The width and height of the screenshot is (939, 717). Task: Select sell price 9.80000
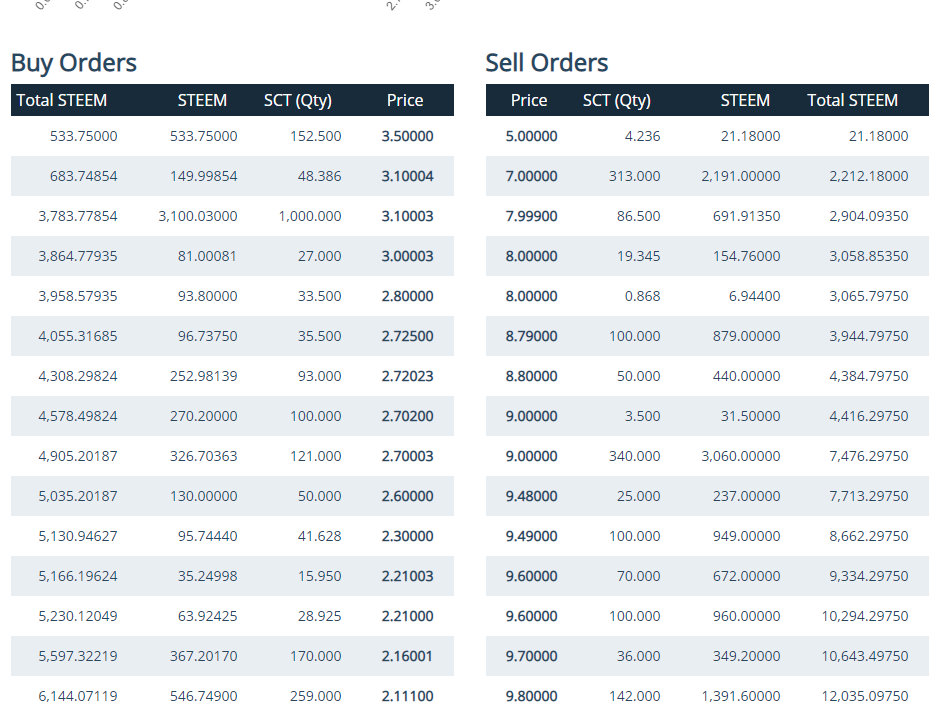(x=531, y=696)
